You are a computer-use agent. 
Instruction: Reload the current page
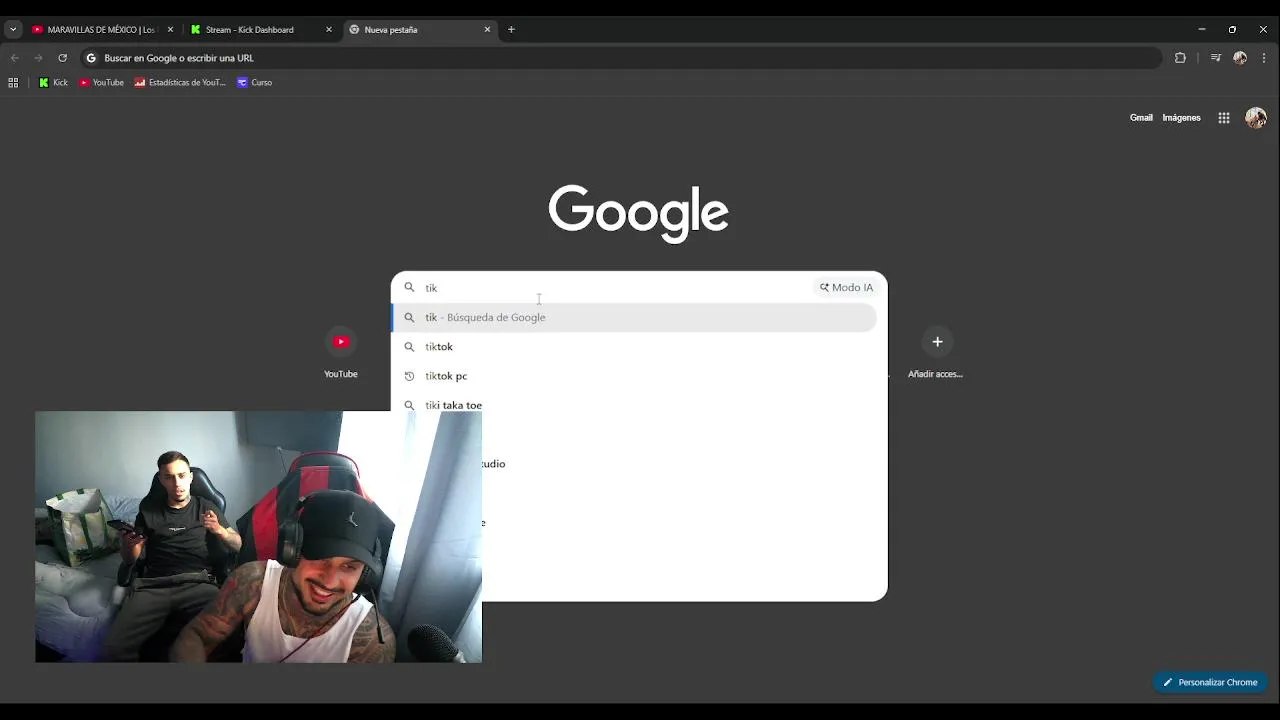pyautogui.click(x=62, y=58)
